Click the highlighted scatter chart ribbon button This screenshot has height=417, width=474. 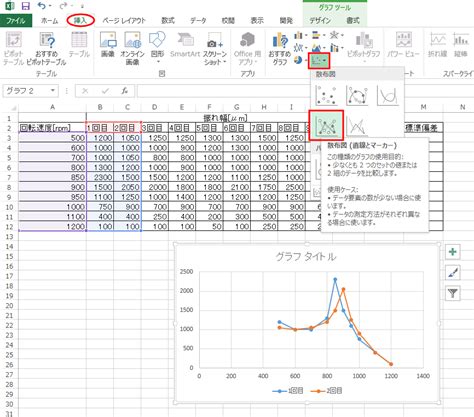click(319, 61)
